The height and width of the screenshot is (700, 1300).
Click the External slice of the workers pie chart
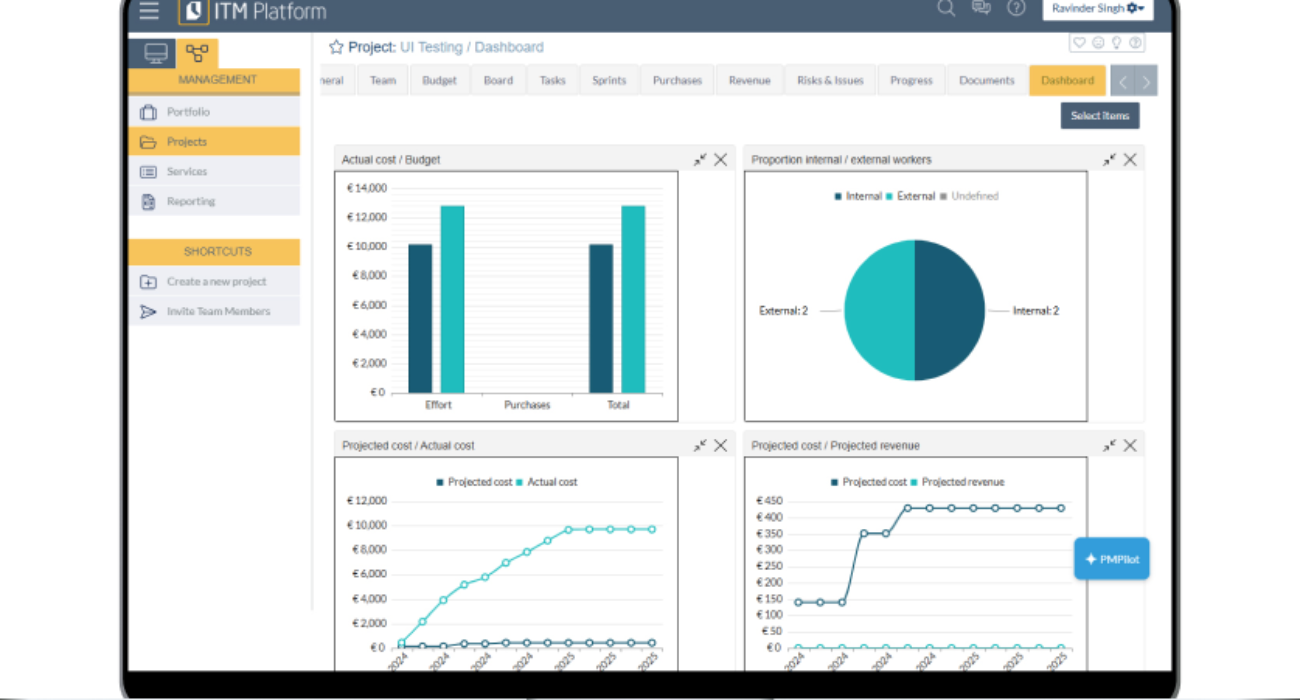click(880, 310)
